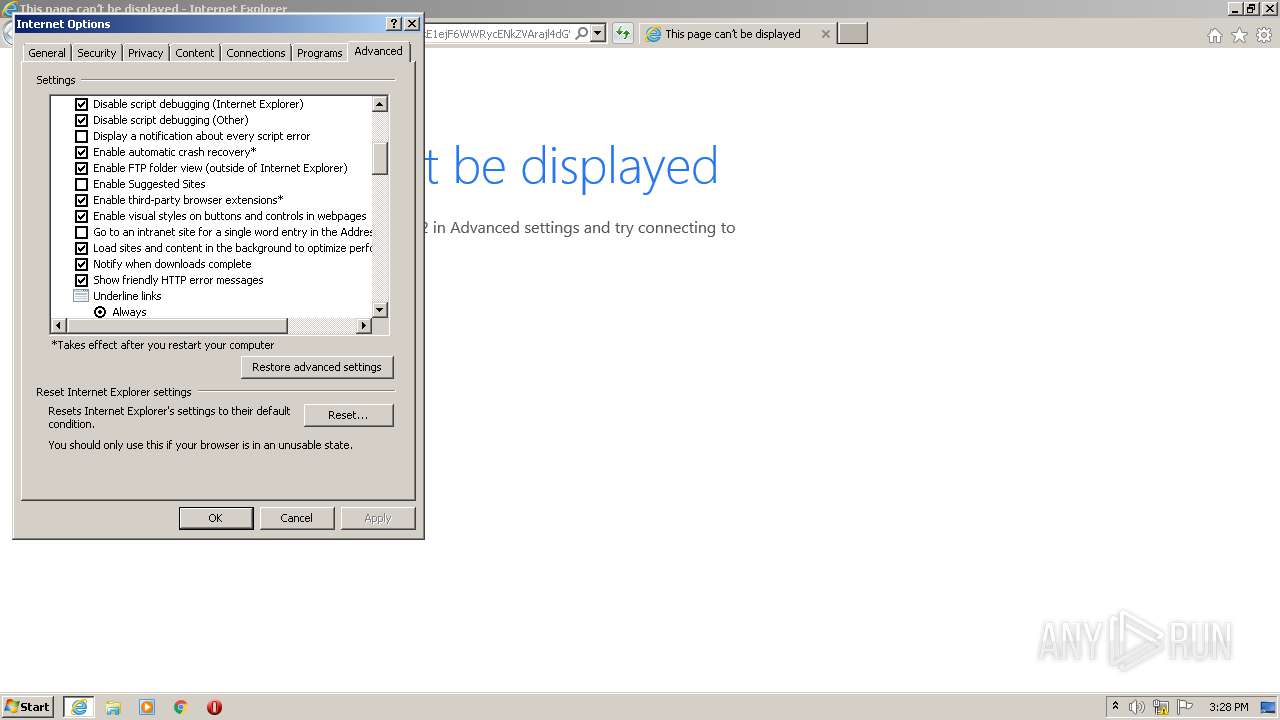Toggle Enable FTP folder view checkbox
This screenshot has height=720, width=1280.
click(x=82, y=168)
